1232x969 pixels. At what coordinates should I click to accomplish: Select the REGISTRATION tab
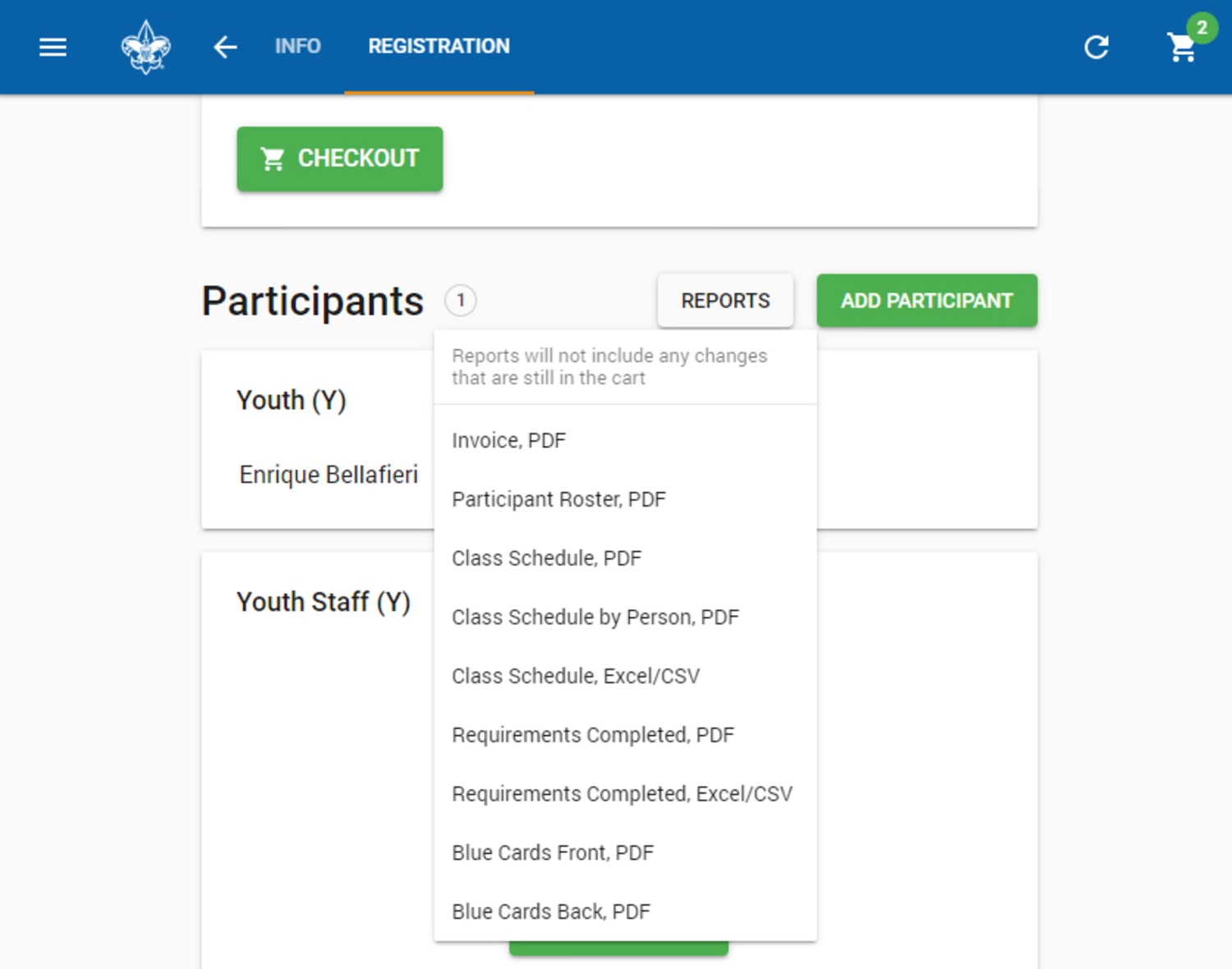pyautogui.click(x=439, y=46)
